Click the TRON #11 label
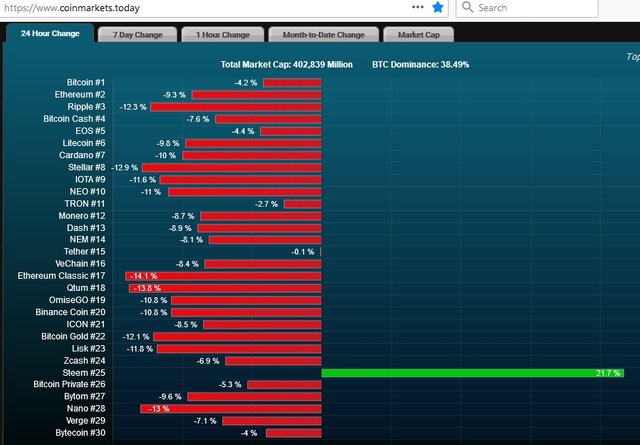 click(85, 204)
